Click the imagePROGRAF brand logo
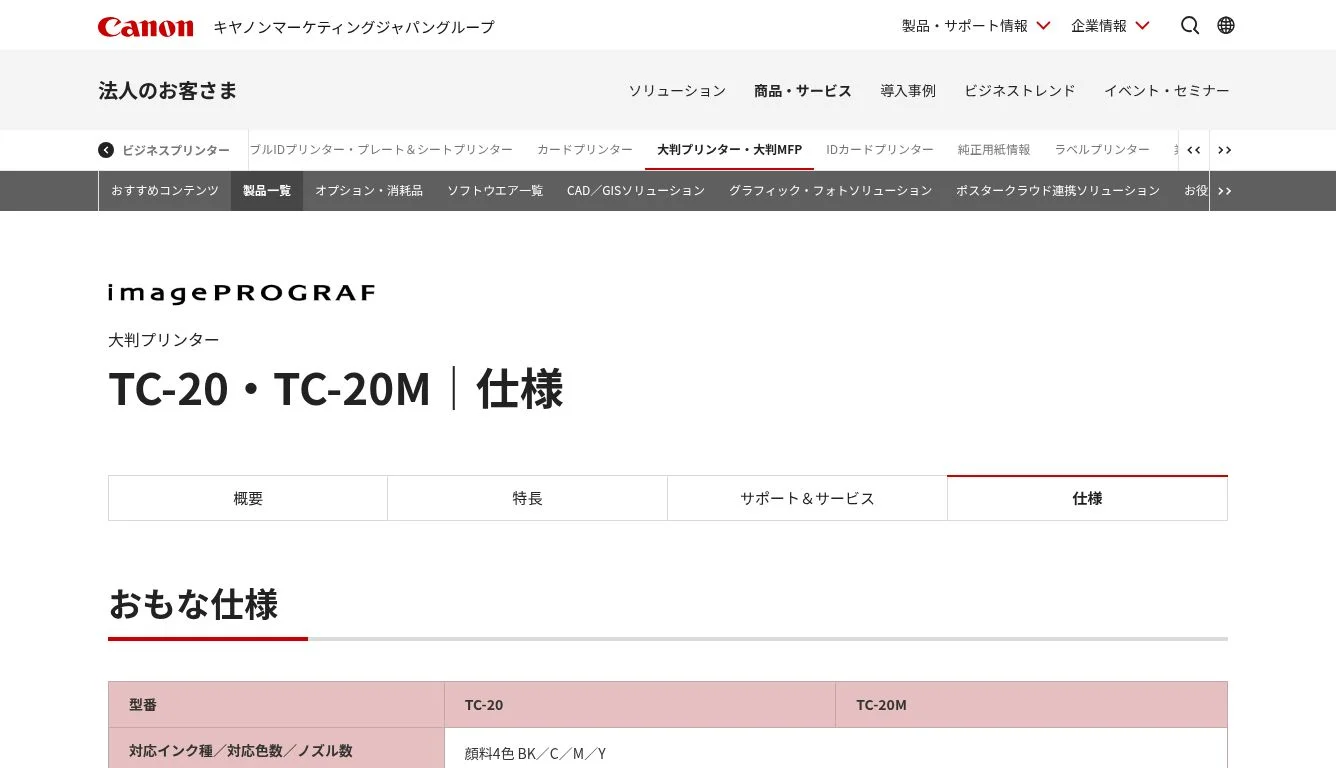The height and width of the screenshot is (768, 1336). [241, 293]
